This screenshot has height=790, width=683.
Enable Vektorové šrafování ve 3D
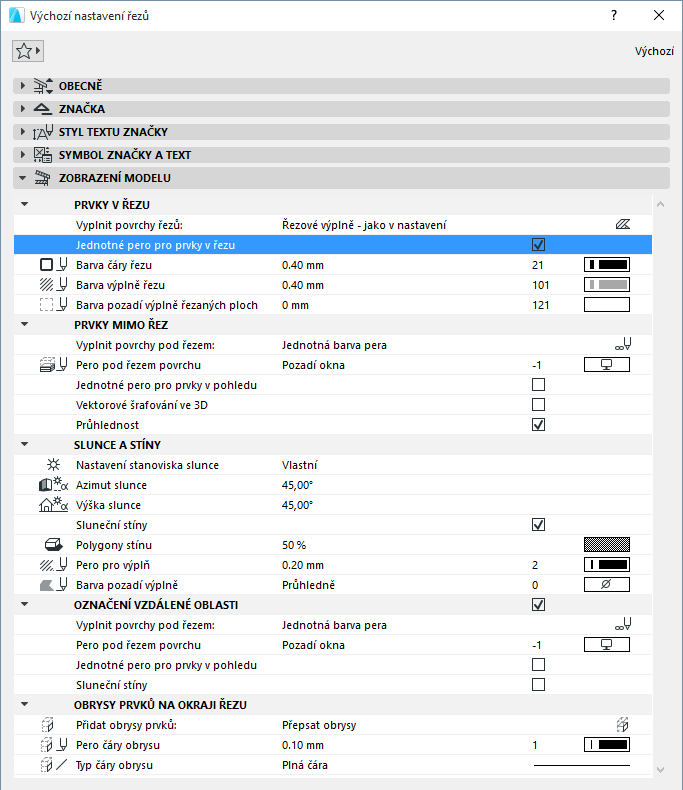(x=538, y=405)
